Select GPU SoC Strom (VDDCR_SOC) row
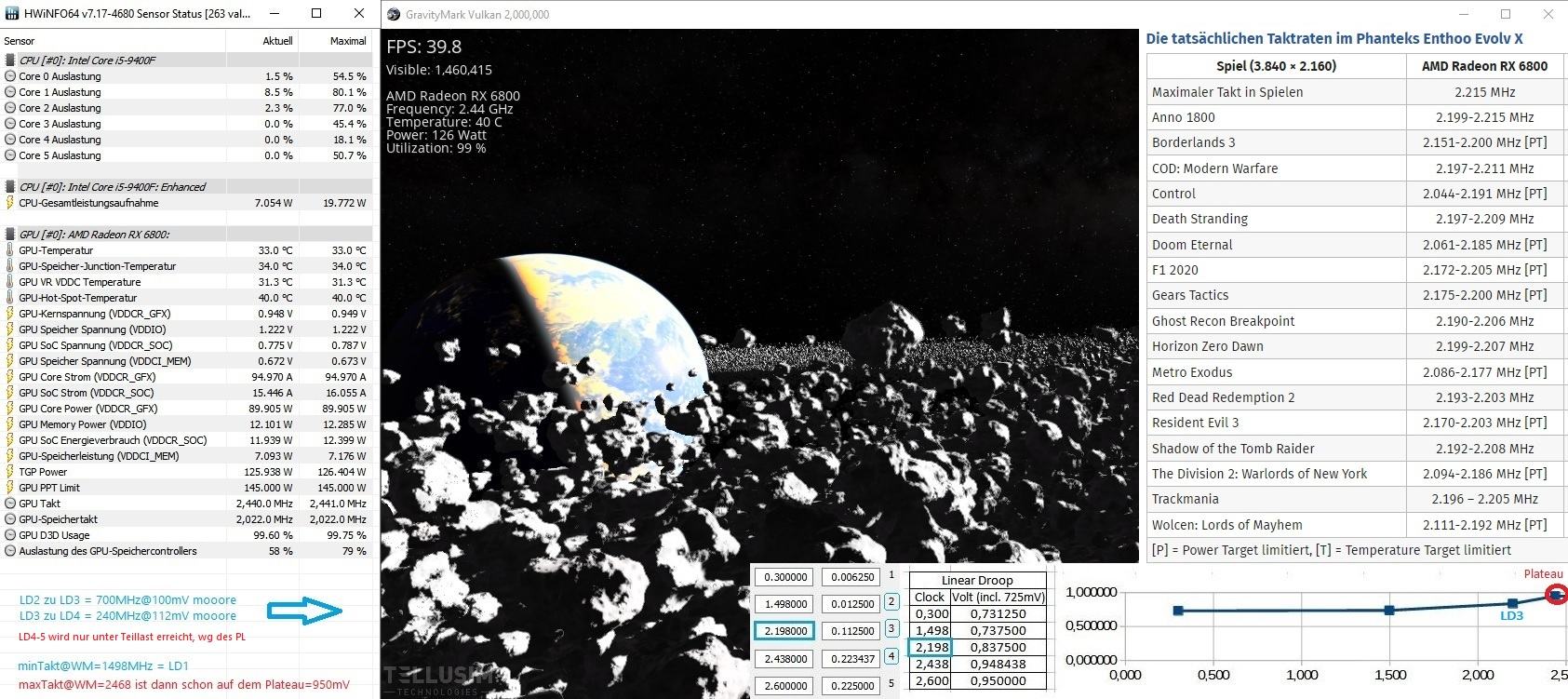 tap(186, 392)
